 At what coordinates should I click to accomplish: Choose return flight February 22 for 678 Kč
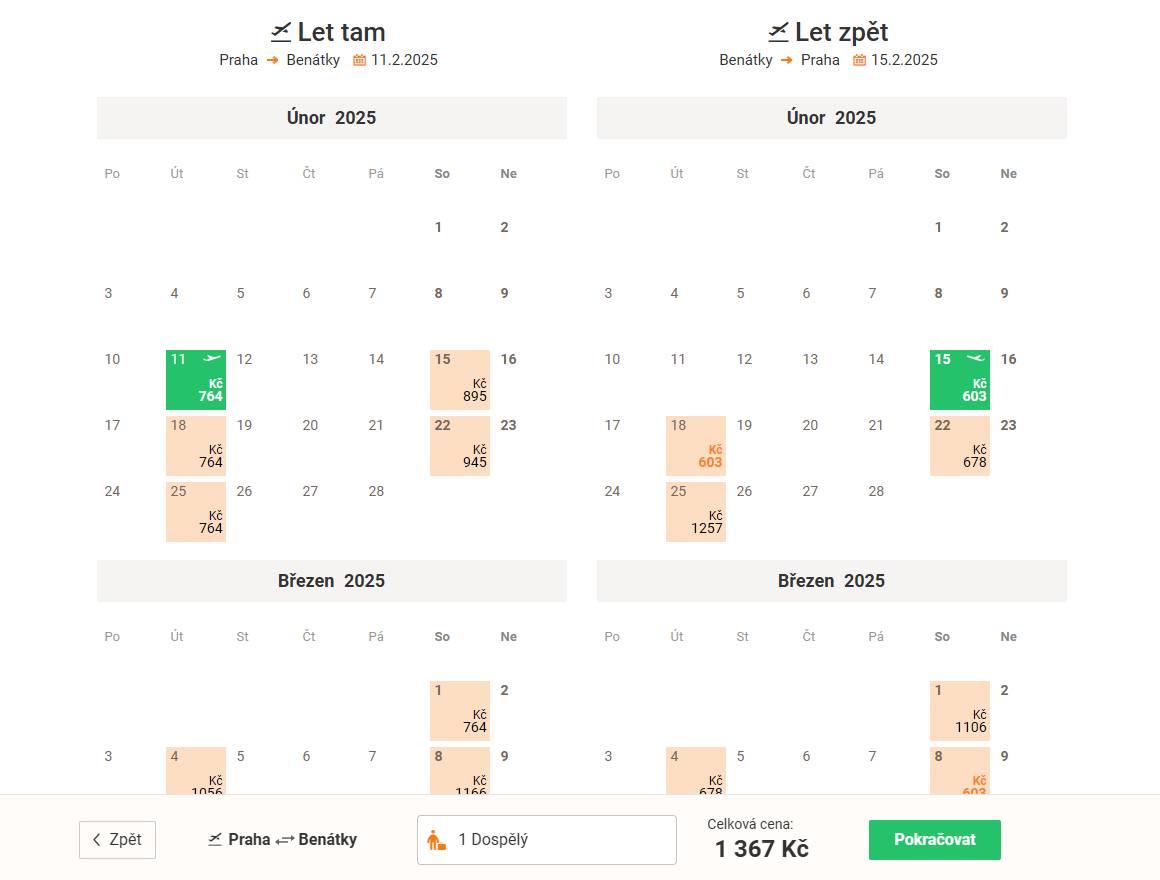click(x=960, y=446)
